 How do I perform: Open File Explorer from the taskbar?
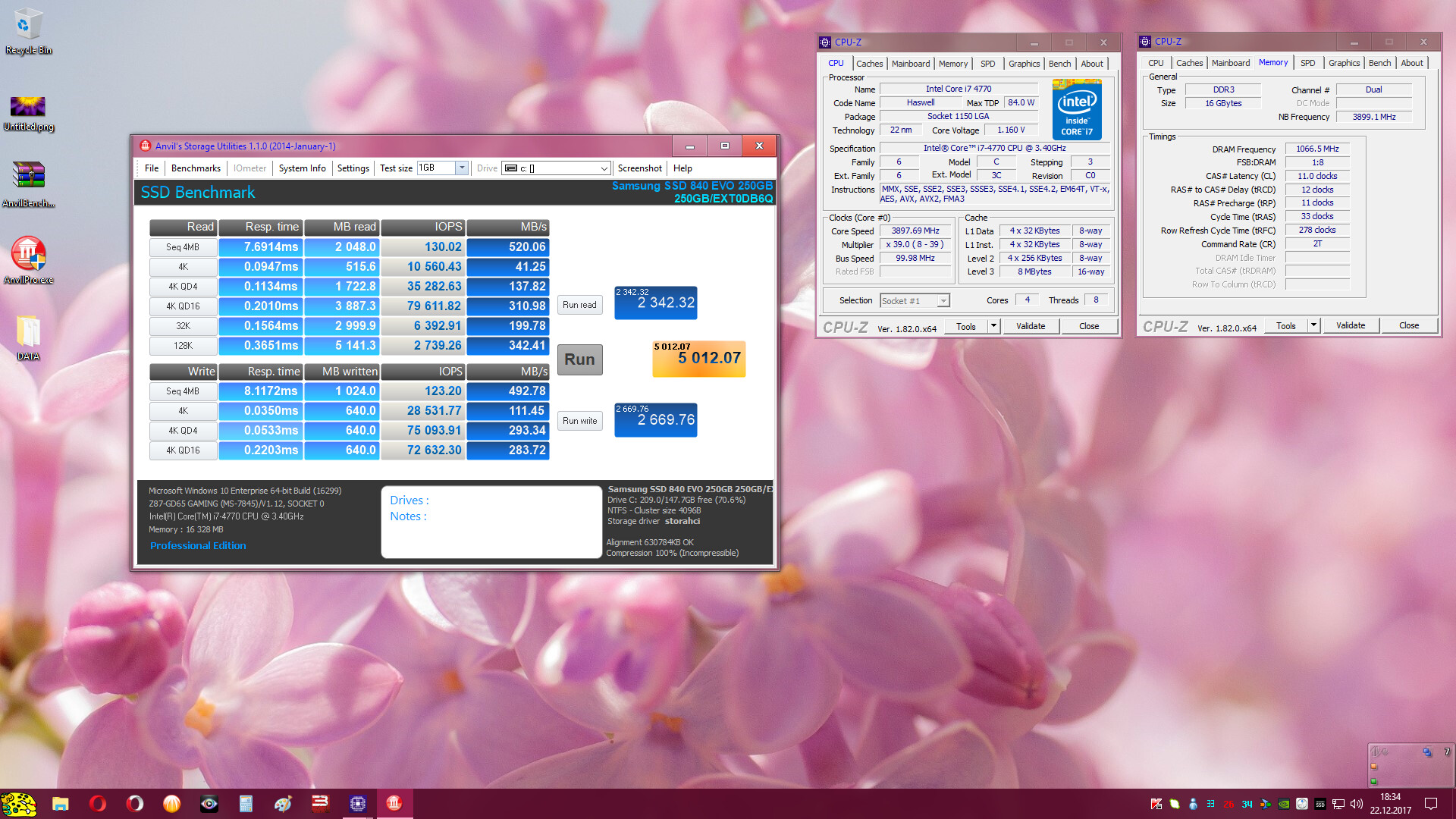pyautogui.click(x=61, y=804)
